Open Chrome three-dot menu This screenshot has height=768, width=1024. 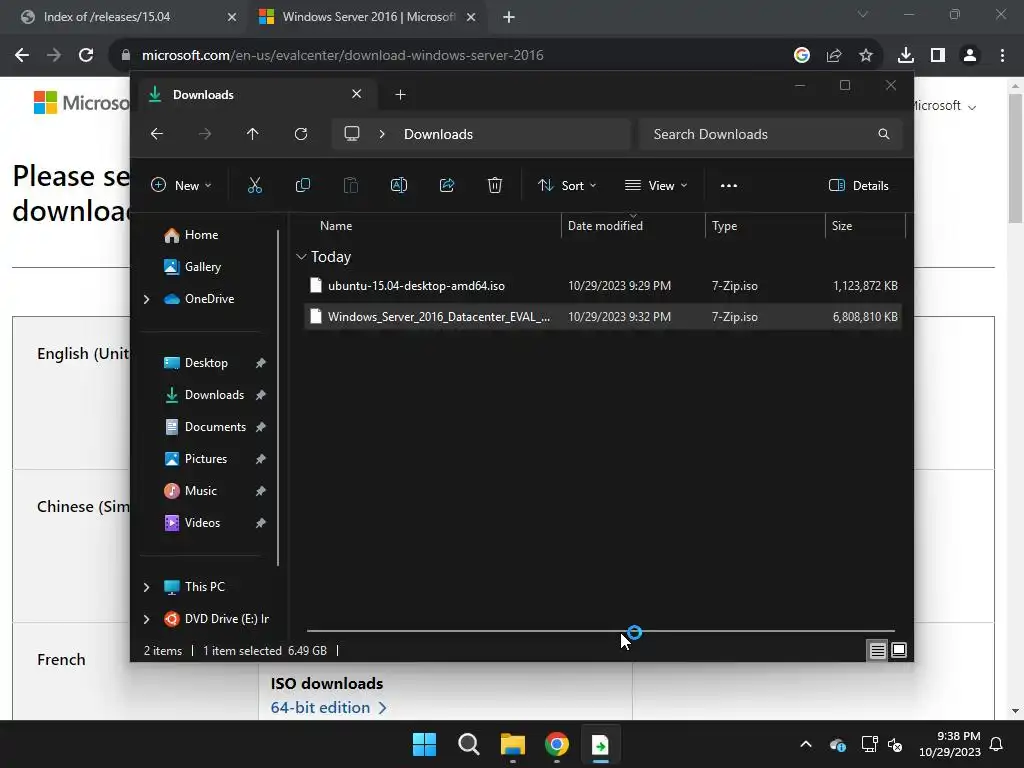click(x=1002, y=56)
